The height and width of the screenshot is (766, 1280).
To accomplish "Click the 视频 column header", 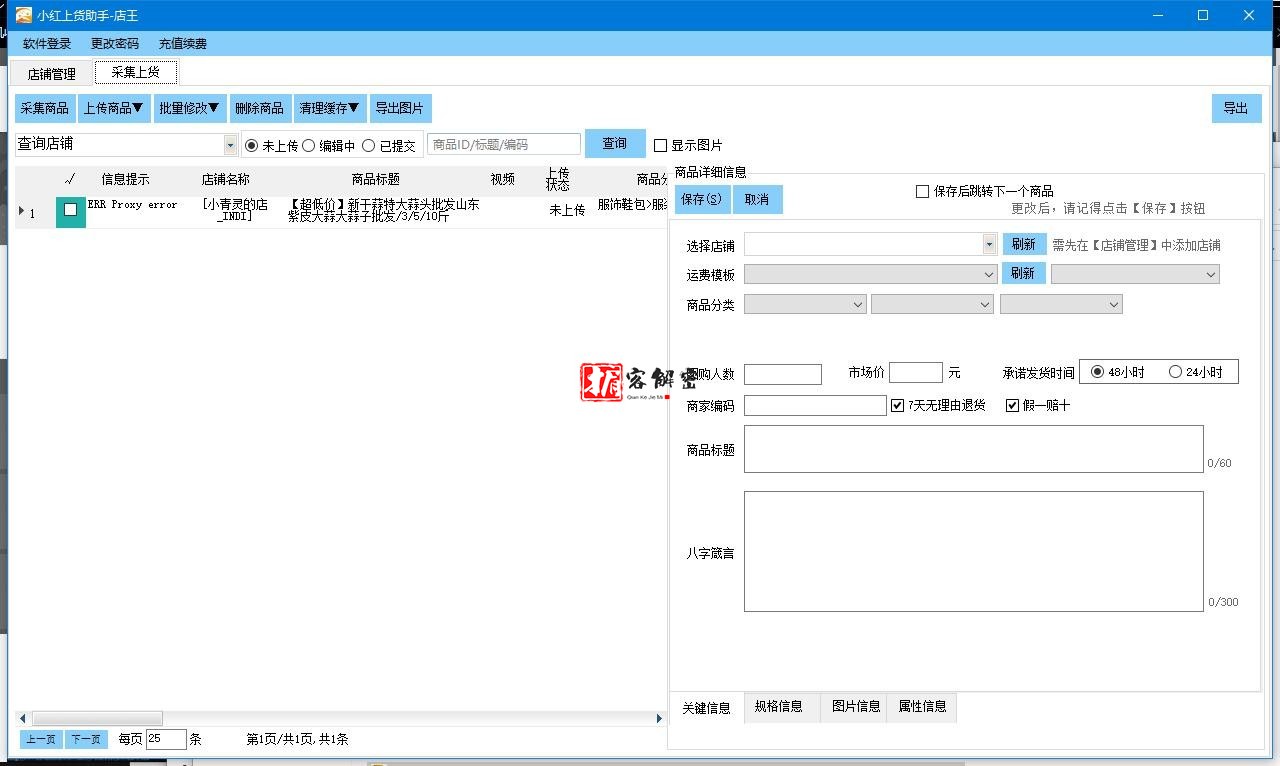I will [503, 180].
